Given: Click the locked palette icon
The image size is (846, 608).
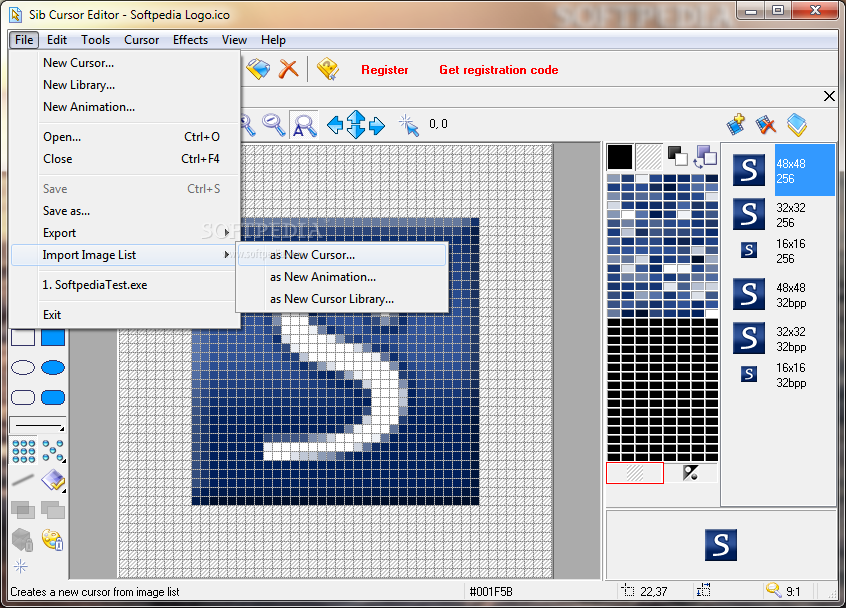Looking at the screenshot, I should [x=53, y=539].
